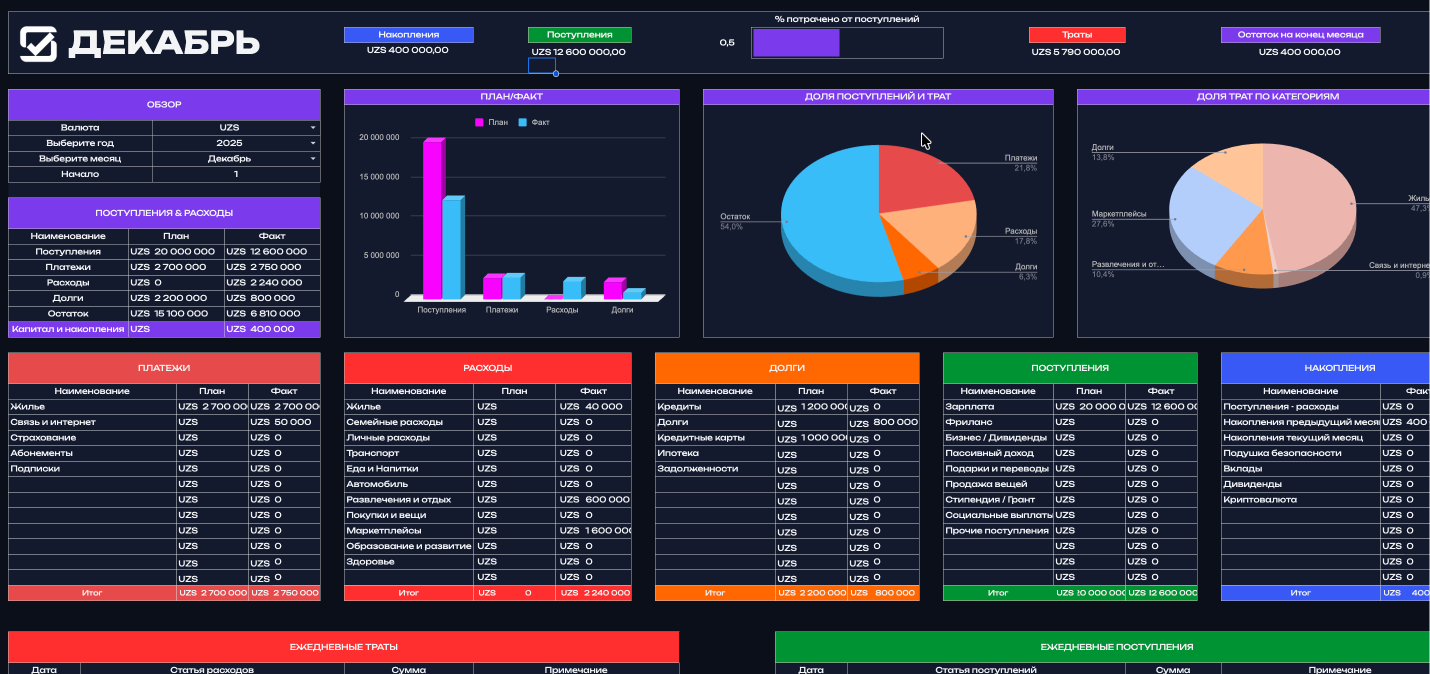Select the Зарплата row name cell
1430x674 pixels.
pos(997,407)
